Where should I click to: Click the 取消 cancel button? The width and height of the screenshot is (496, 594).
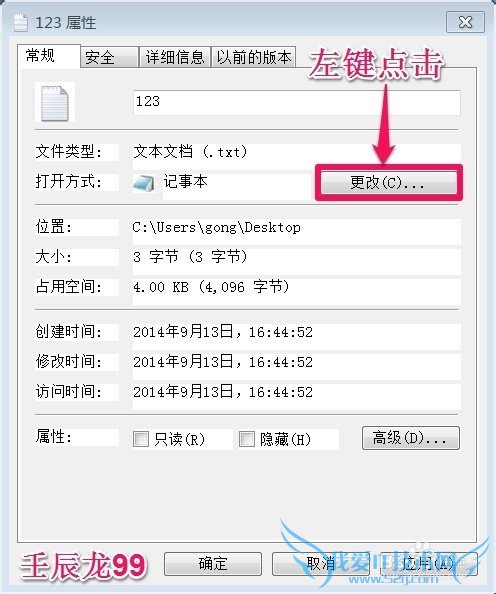coord(321,564)
